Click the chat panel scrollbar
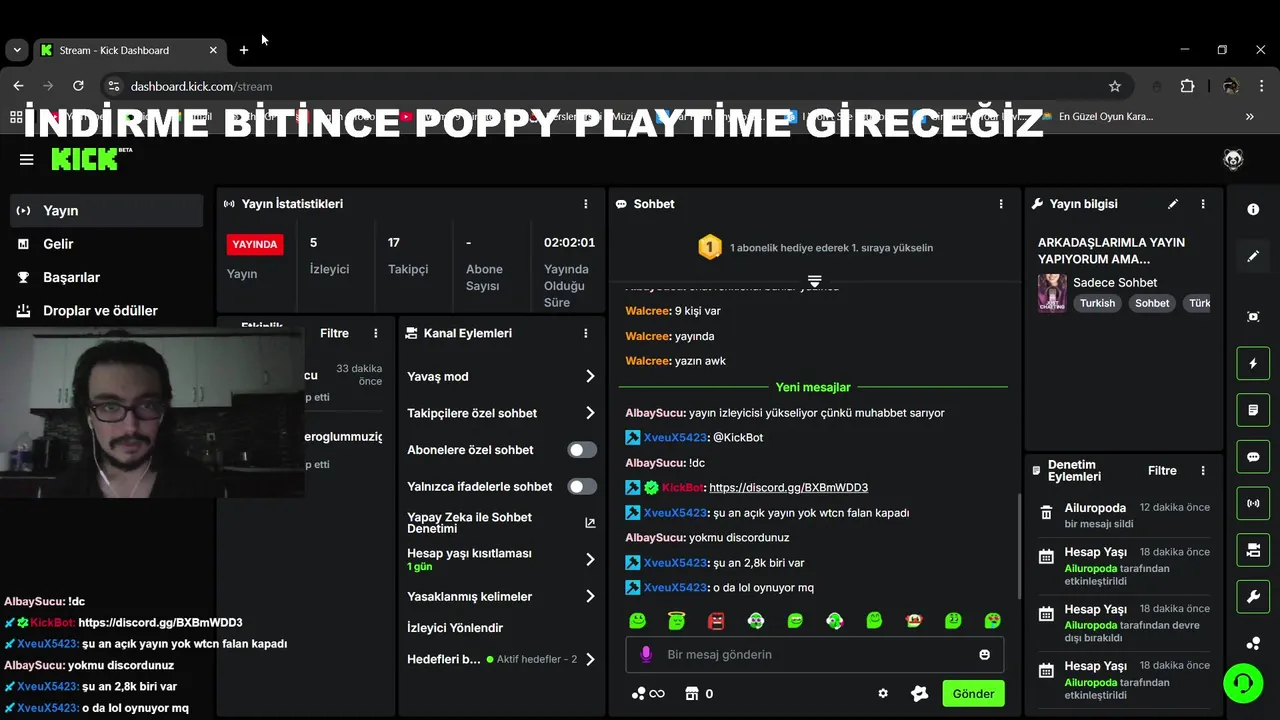 1017,545
